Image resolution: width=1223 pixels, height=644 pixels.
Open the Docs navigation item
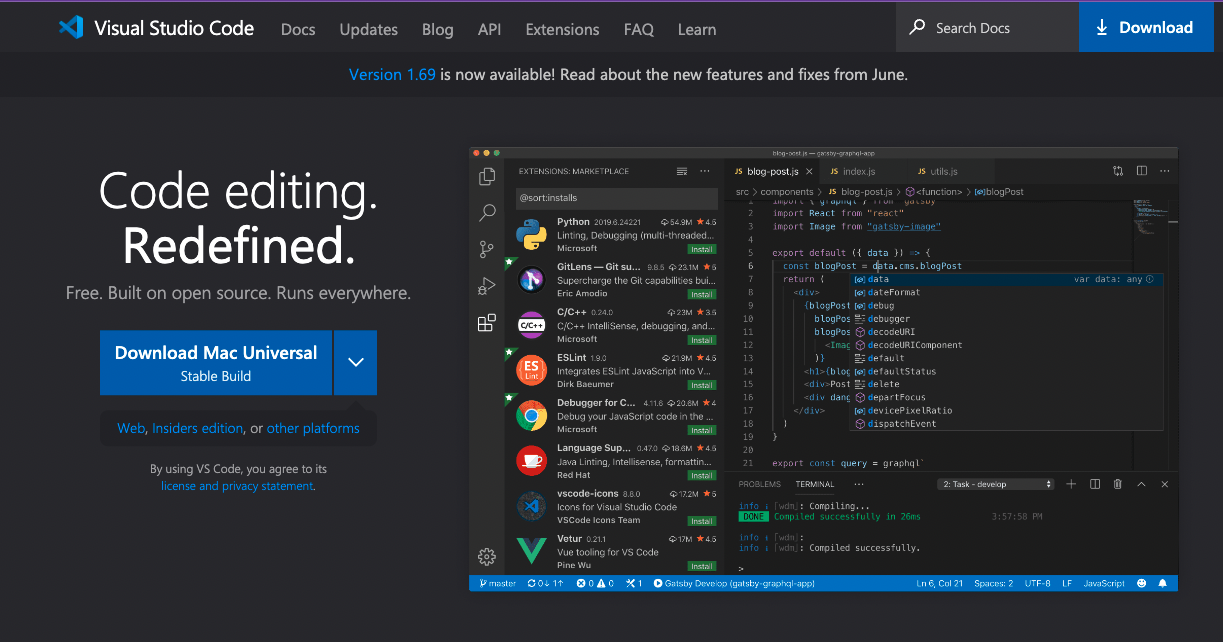point(298,29)
